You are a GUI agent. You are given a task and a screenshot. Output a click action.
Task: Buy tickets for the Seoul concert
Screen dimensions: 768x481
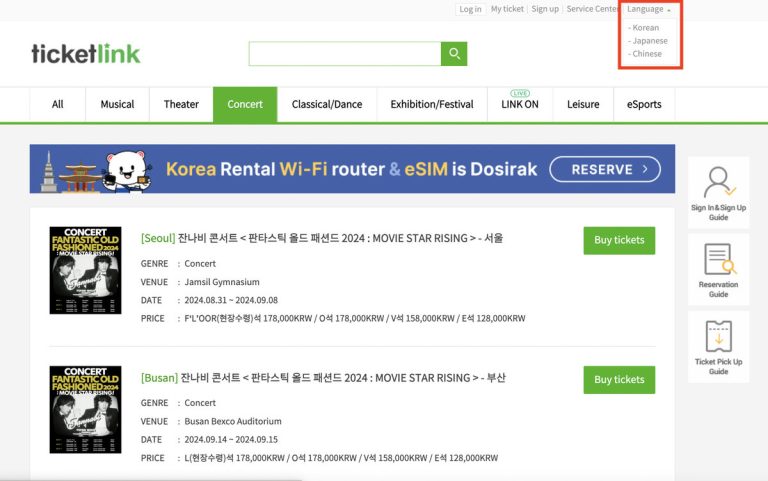click(619, 240)
